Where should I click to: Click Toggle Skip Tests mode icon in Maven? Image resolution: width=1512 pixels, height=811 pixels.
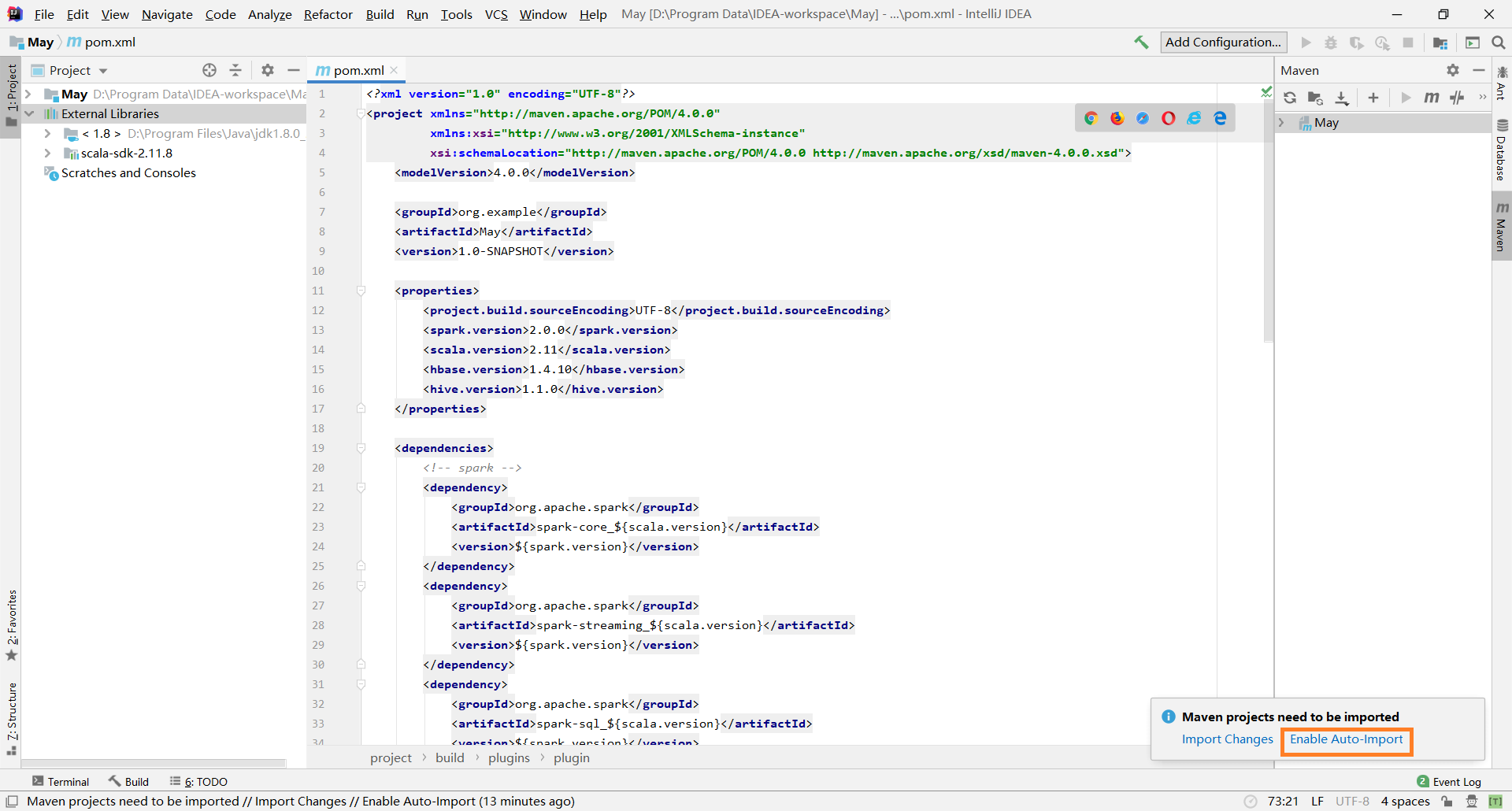click(x=1458, y=98)
